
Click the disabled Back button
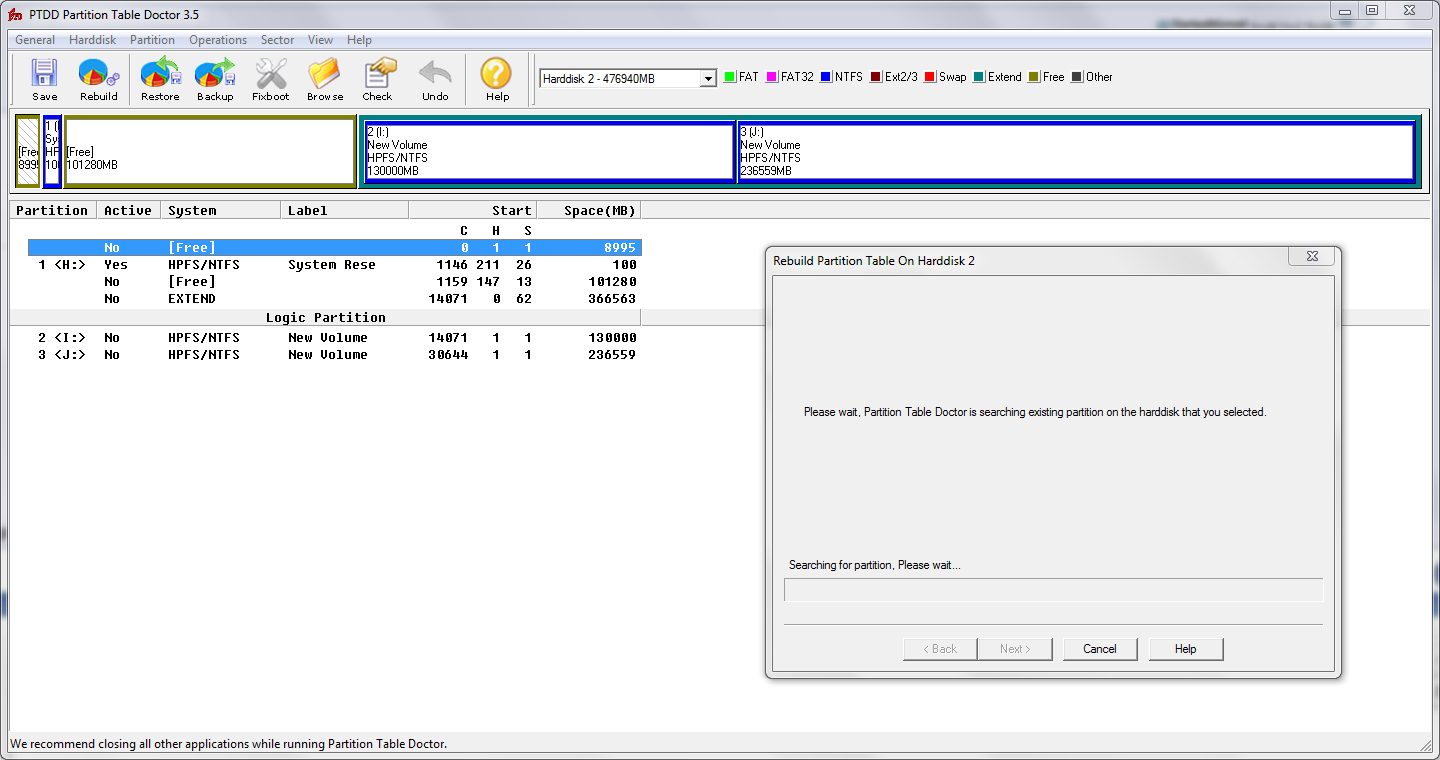coord(940,649)
